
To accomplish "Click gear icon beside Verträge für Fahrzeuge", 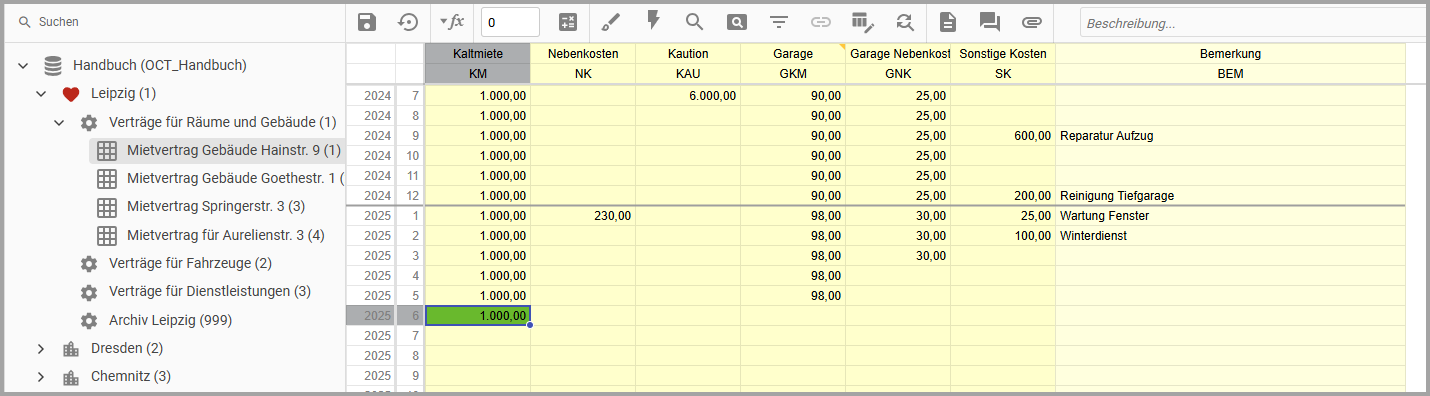I will (89, 264).
